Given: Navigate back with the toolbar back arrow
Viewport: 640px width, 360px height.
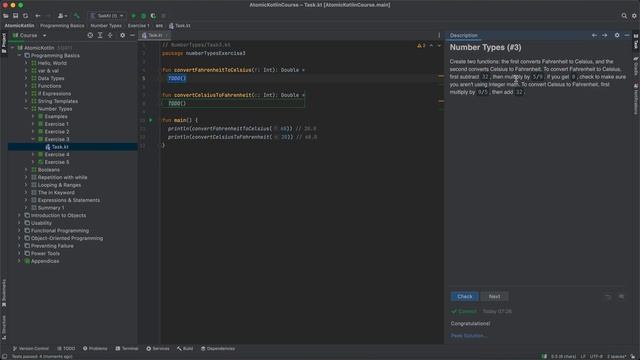Looking at the screenshot, I should [38, 16].
